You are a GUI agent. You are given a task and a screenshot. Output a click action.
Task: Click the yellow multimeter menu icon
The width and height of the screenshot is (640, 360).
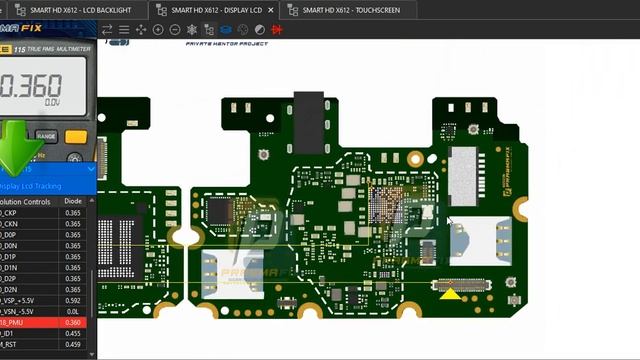click(x=76, y=137)
